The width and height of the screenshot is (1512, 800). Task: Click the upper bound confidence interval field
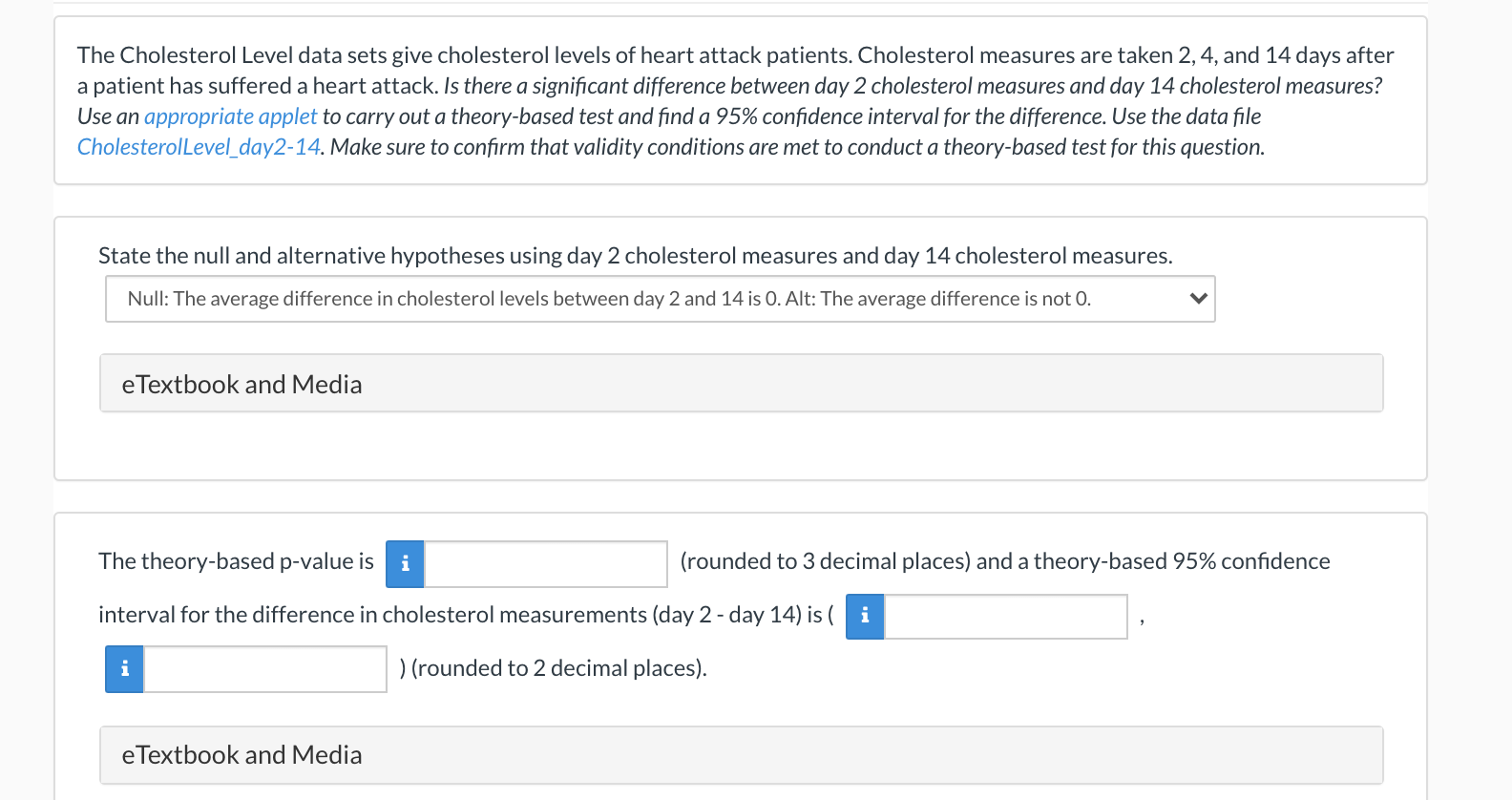pyautogui.click(x=262, y=669)
